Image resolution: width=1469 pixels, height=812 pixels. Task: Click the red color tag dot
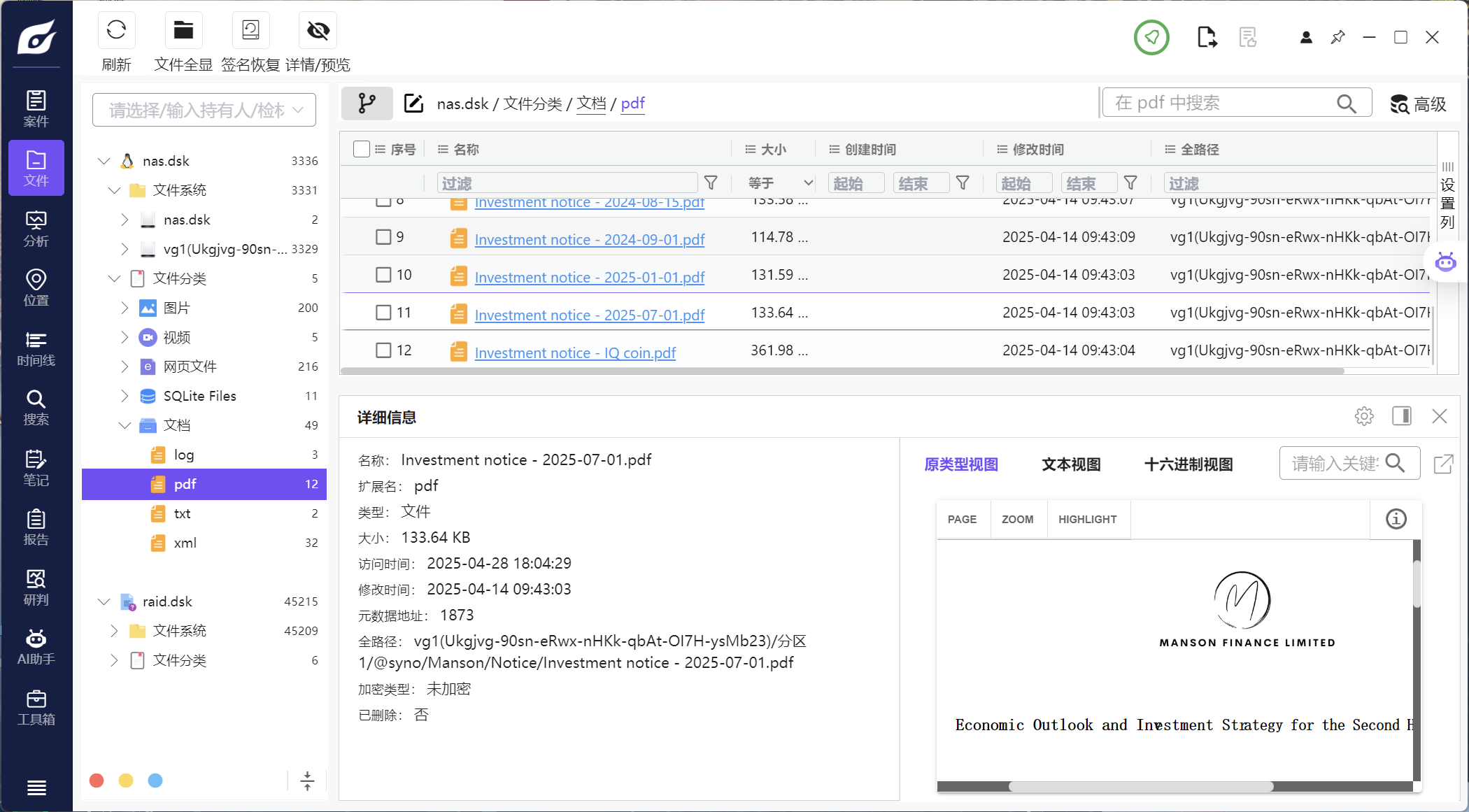click(x=97, y=781)
